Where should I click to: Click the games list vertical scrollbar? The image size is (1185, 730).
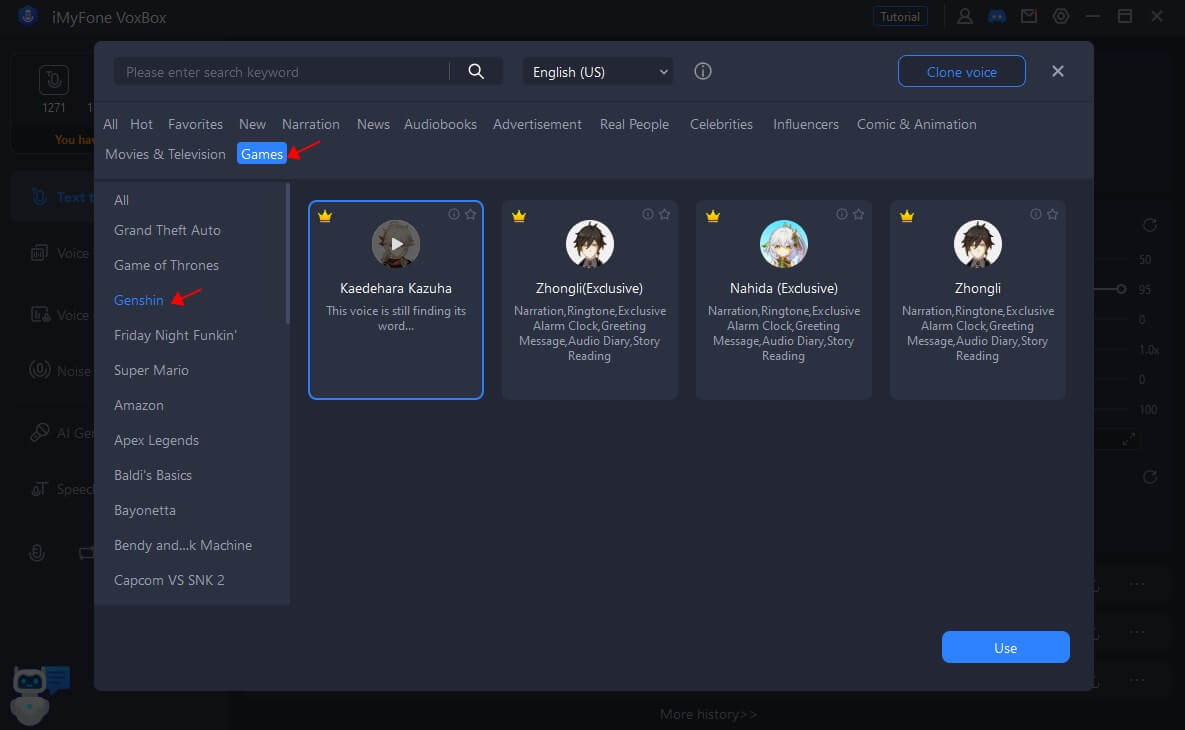pyautogui.click(x=287, y=253)
